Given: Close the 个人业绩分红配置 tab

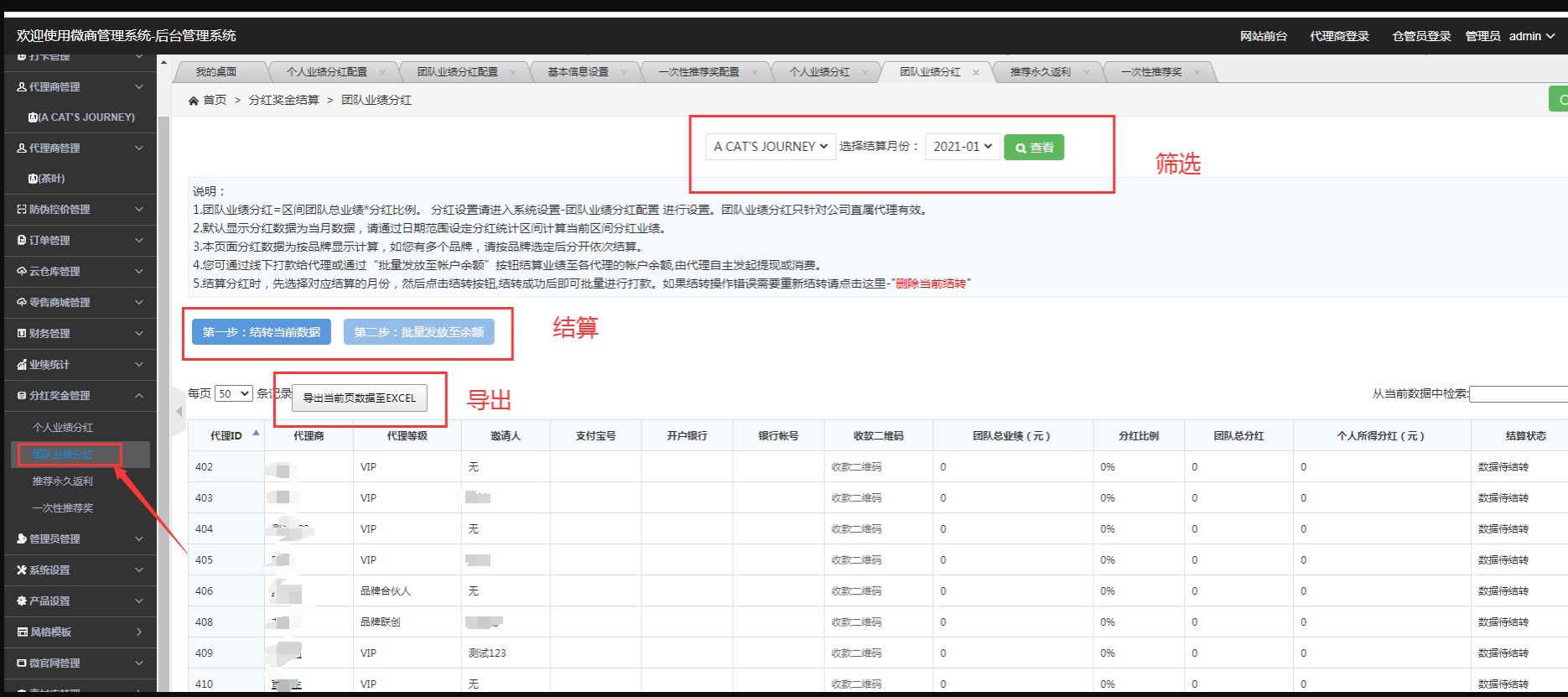Looking at the screenshot, I should point(383,72).
